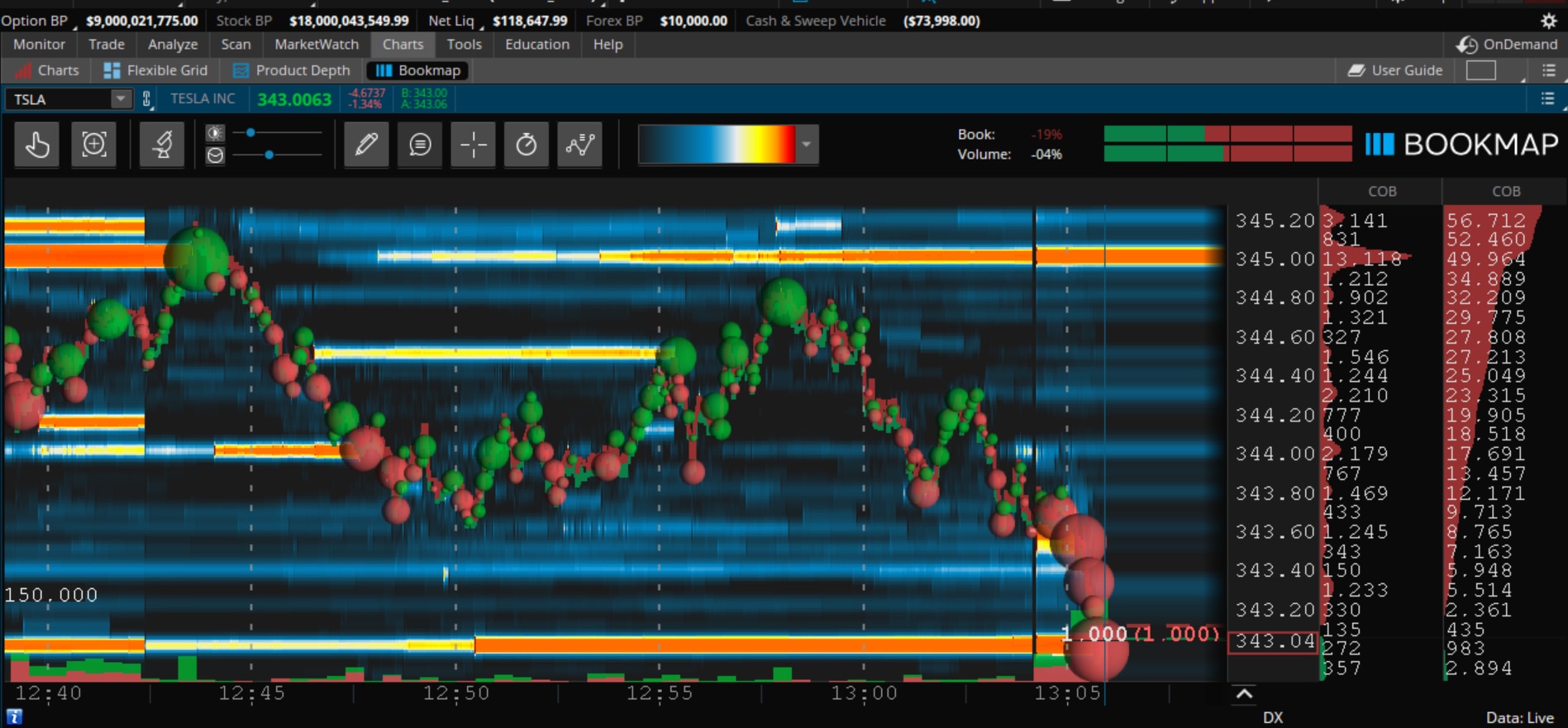Click the Stock BP value $18,000,043,549.99
Screen dimensions: 1568x728
[349, 21]
